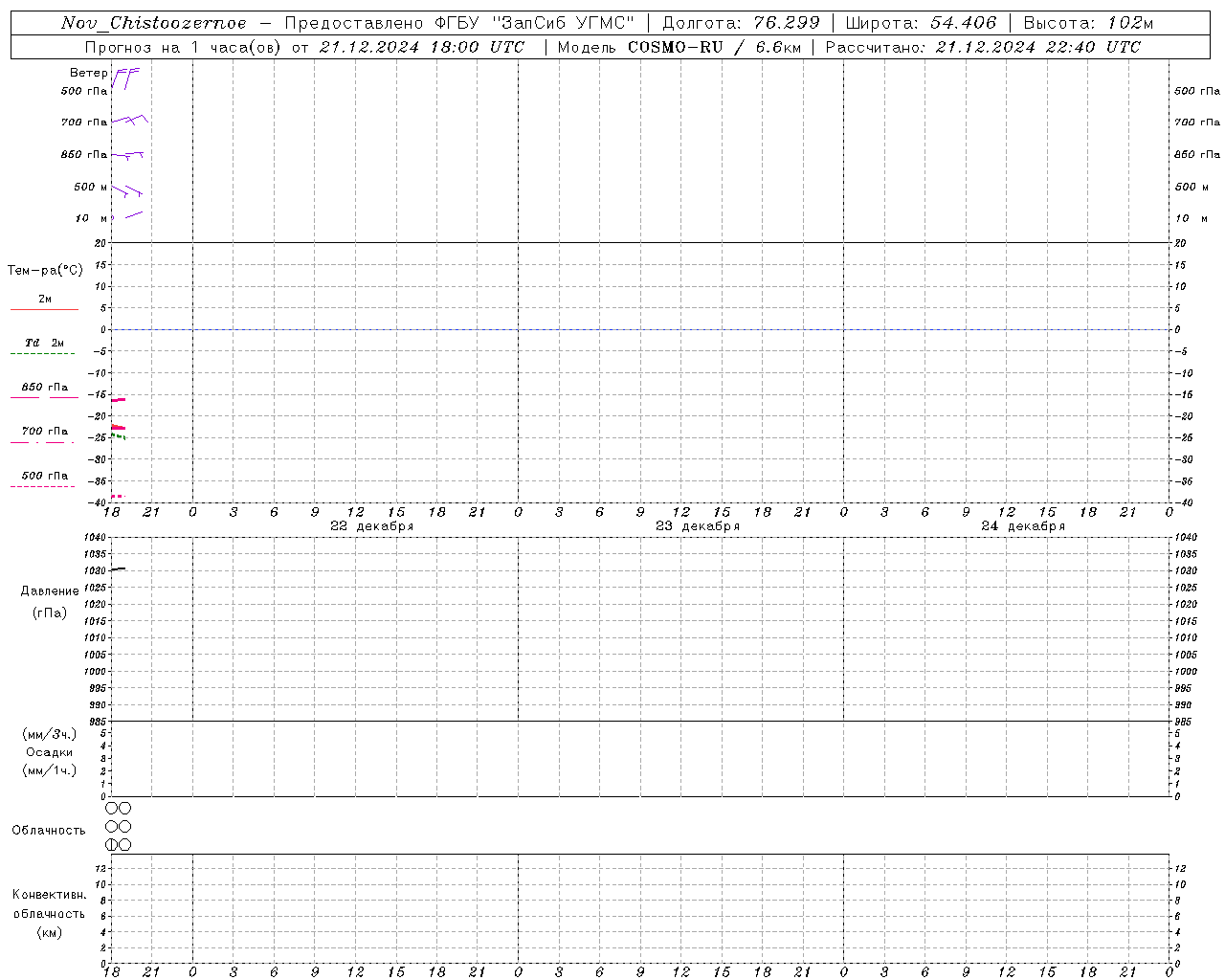Viewport: 1225px width, 980px height.
Task: Click the Давление pressure panel label
Action: (x=50, y=591)
